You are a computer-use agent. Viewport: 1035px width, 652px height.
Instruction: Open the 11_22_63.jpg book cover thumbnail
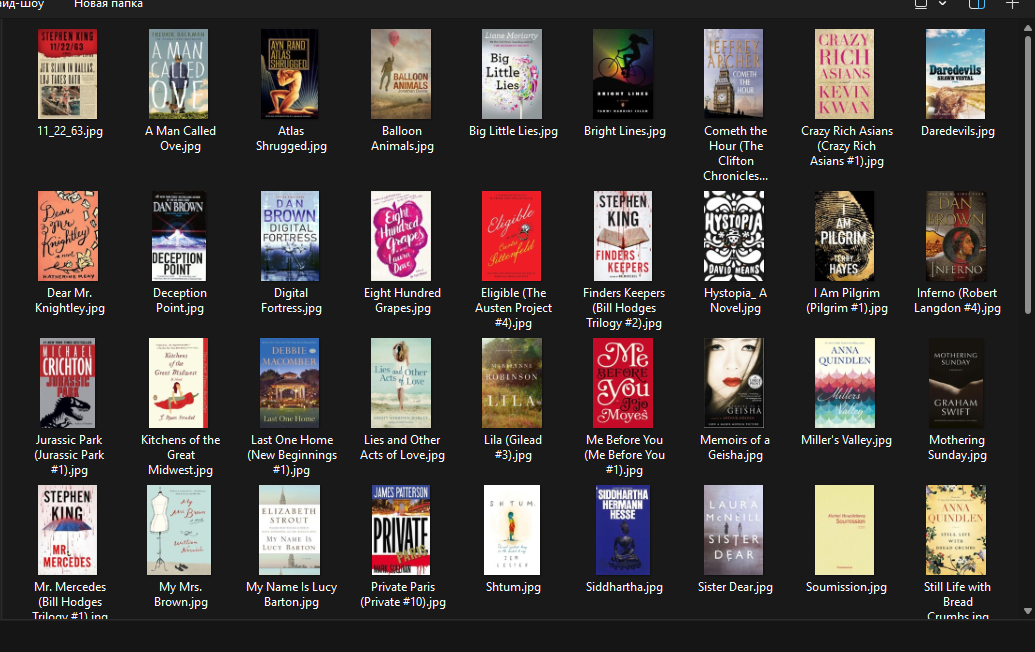(x=67, y=74)
